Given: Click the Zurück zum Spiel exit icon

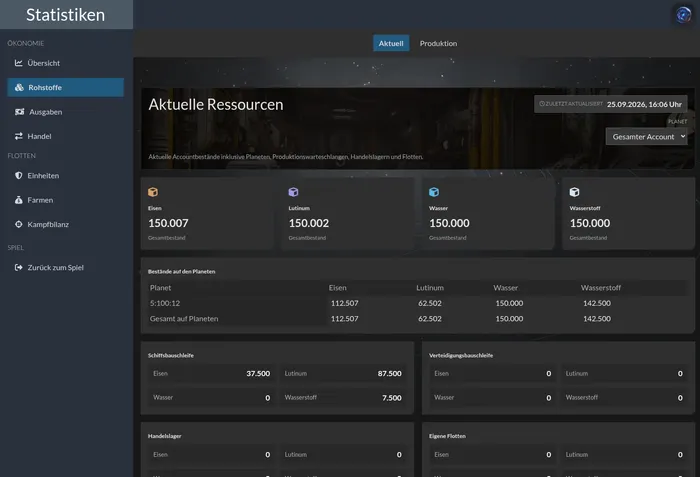Looking at the screenshot, I should coord(18,268).
